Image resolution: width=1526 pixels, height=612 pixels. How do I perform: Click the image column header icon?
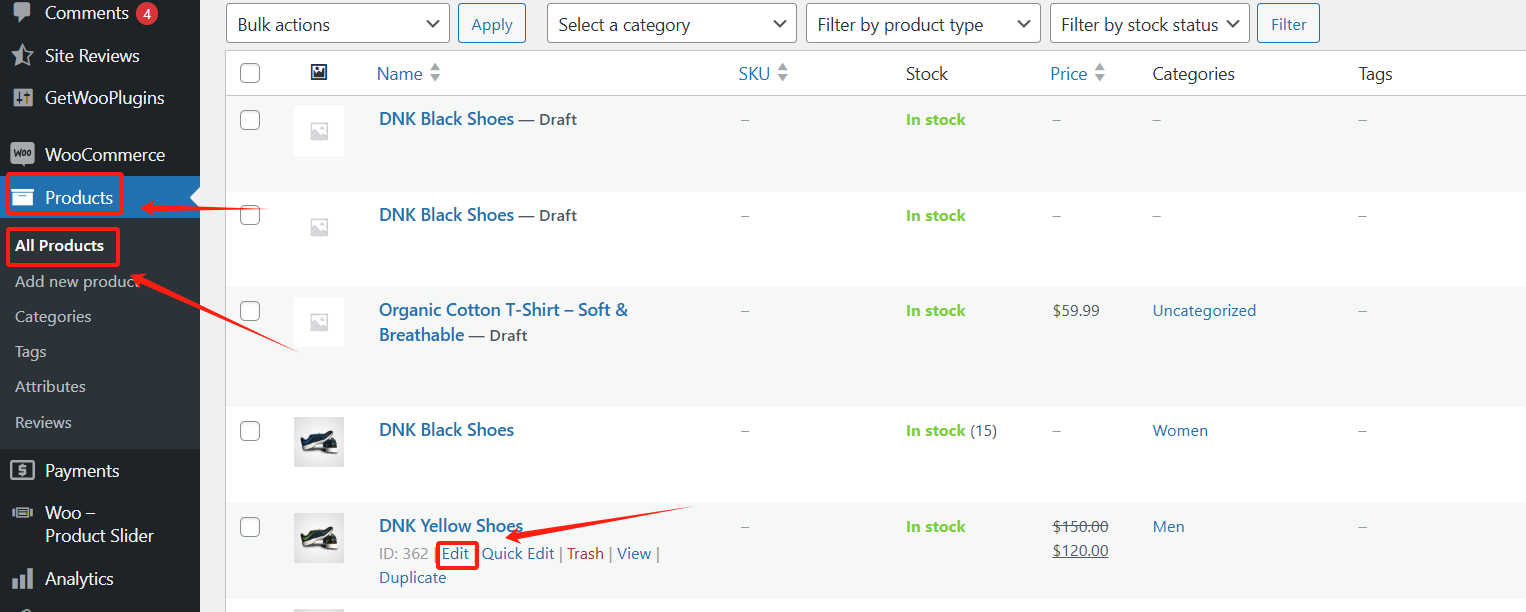click(x=319, y=73)
